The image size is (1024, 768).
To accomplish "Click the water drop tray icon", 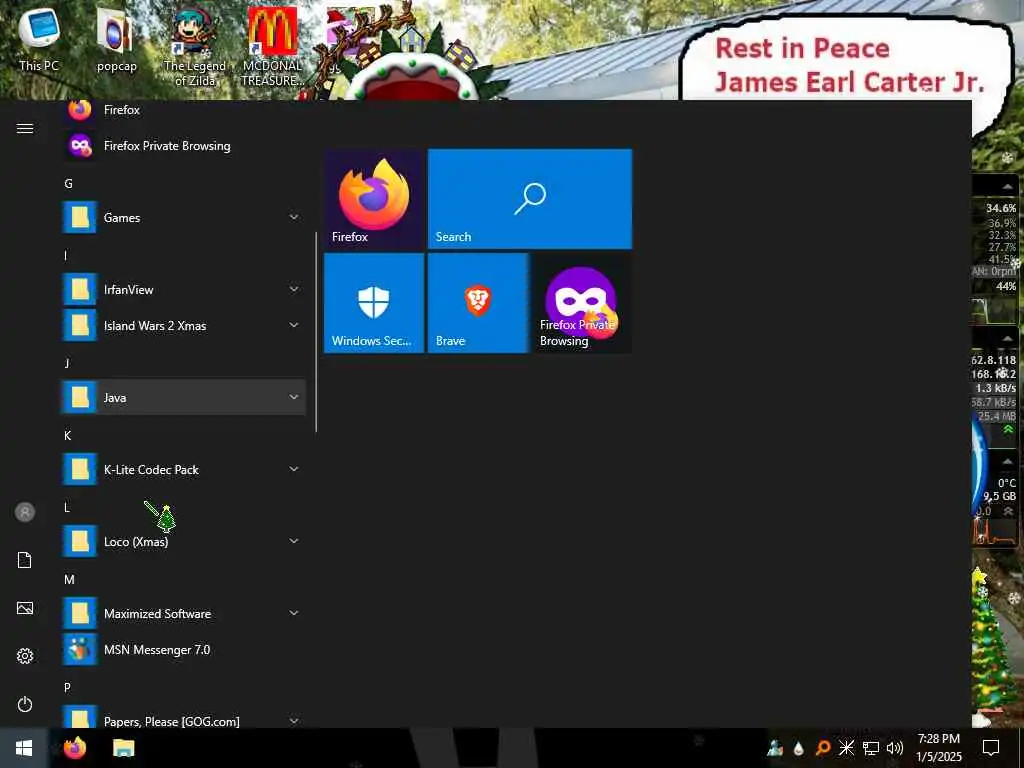I will (799, 748).
